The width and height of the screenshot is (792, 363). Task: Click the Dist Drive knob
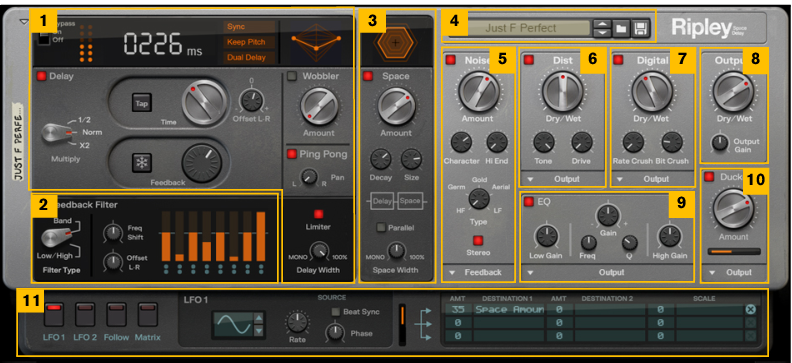[x=582, y=143]
